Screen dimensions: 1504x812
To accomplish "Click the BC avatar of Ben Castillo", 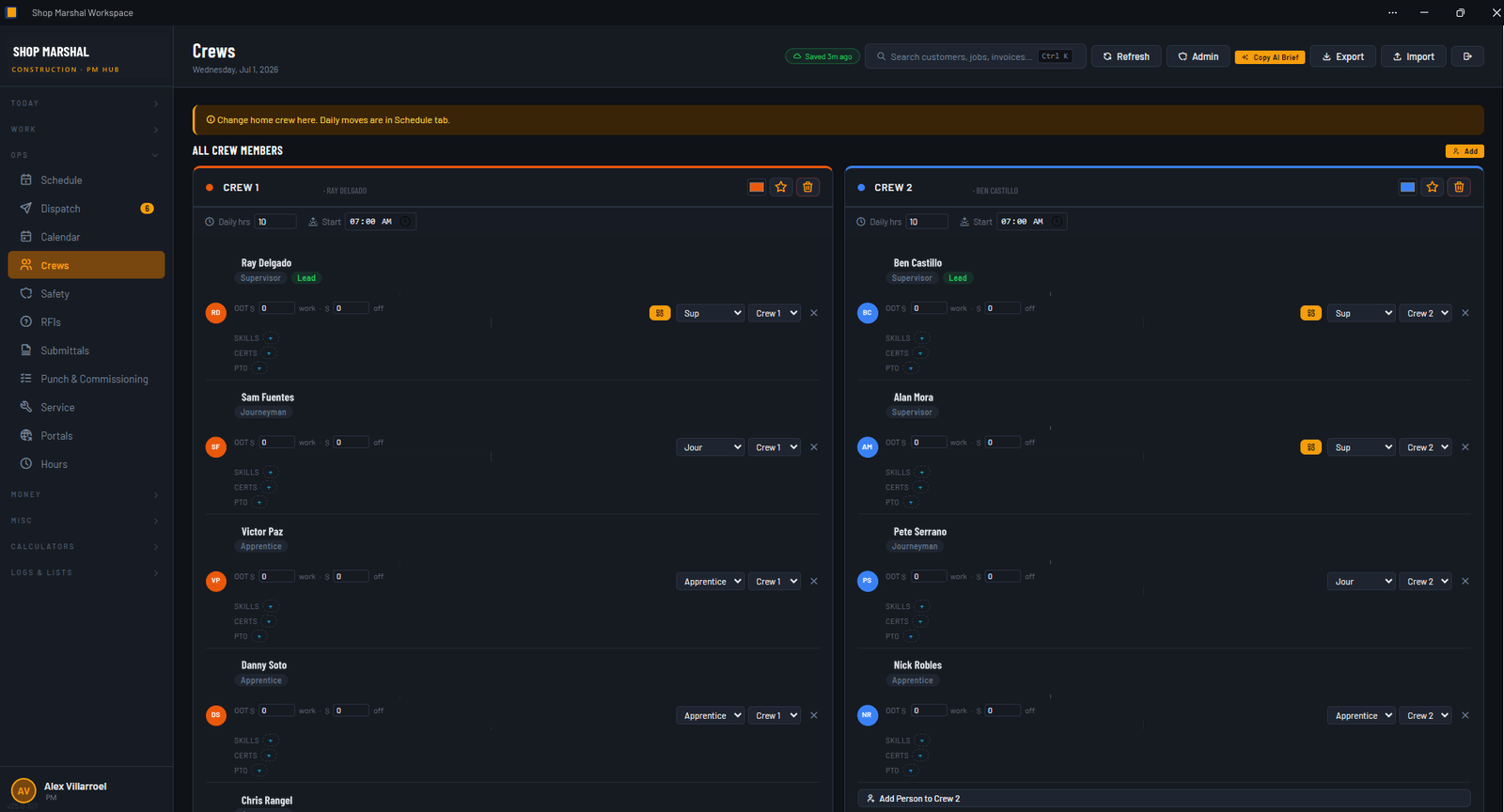I will (868, 313).
